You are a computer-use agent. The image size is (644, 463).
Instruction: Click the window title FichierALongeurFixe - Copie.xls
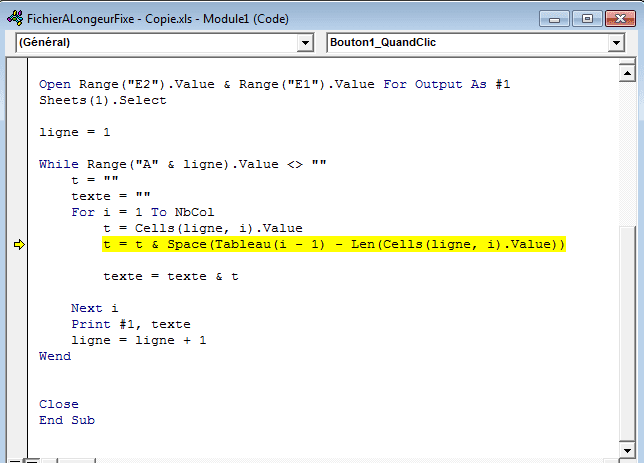(158, 19)
